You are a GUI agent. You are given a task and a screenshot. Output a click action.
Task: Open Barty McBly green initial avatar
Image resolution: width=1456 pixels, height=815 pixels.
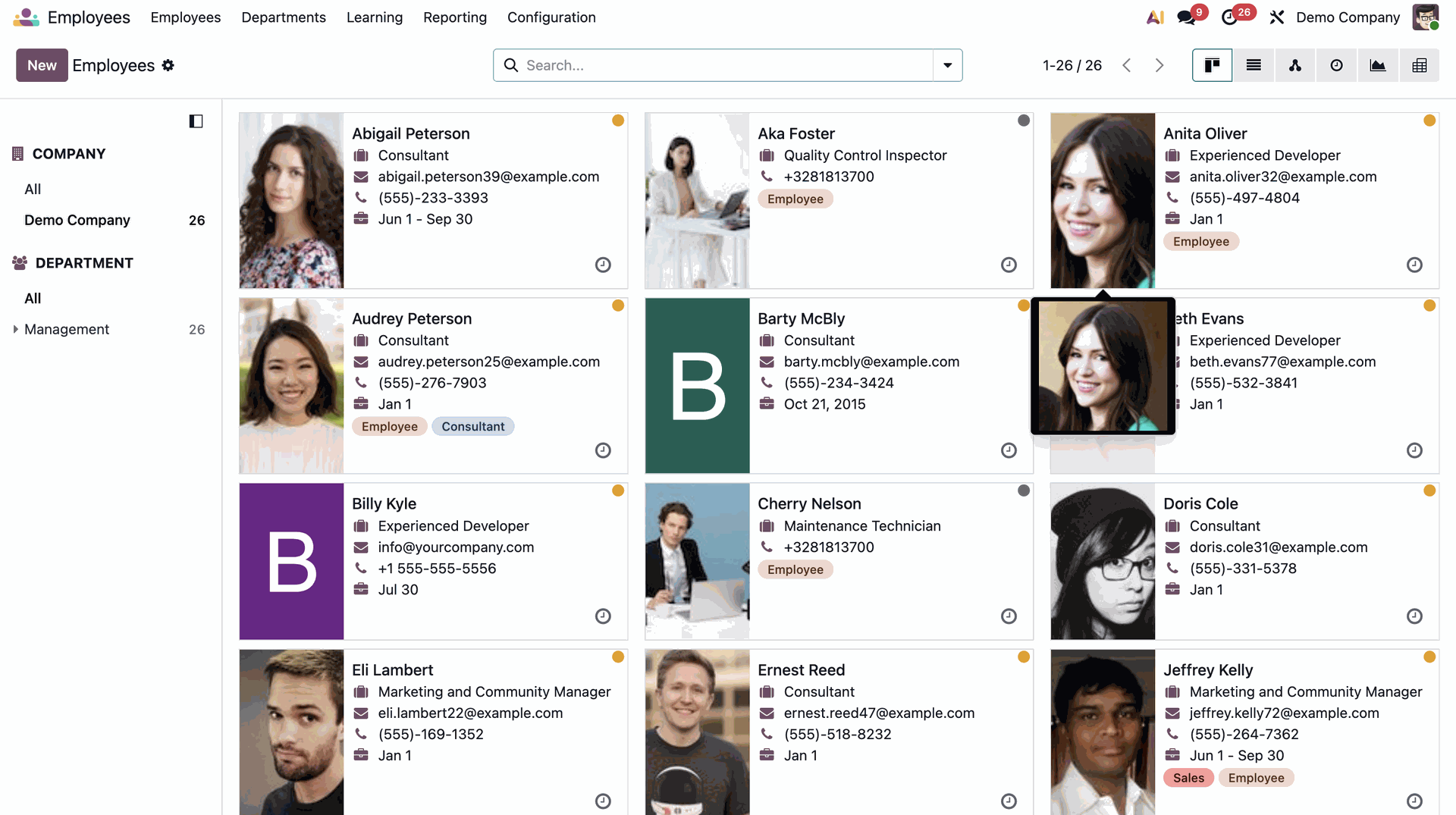[x=697, y=386]
